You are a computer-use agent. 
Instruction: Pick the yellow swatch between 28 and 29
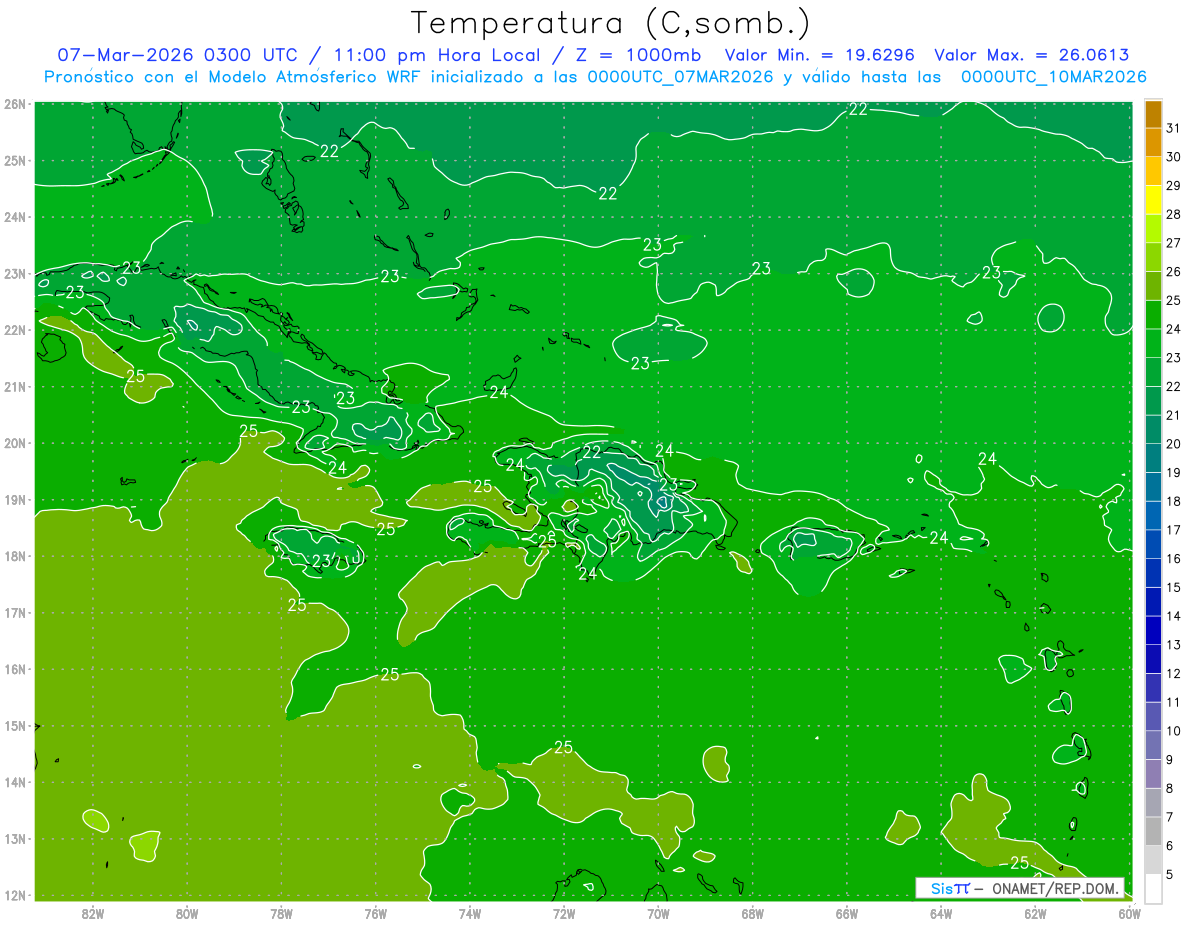pyautogui.click(x=1153, y=200)
